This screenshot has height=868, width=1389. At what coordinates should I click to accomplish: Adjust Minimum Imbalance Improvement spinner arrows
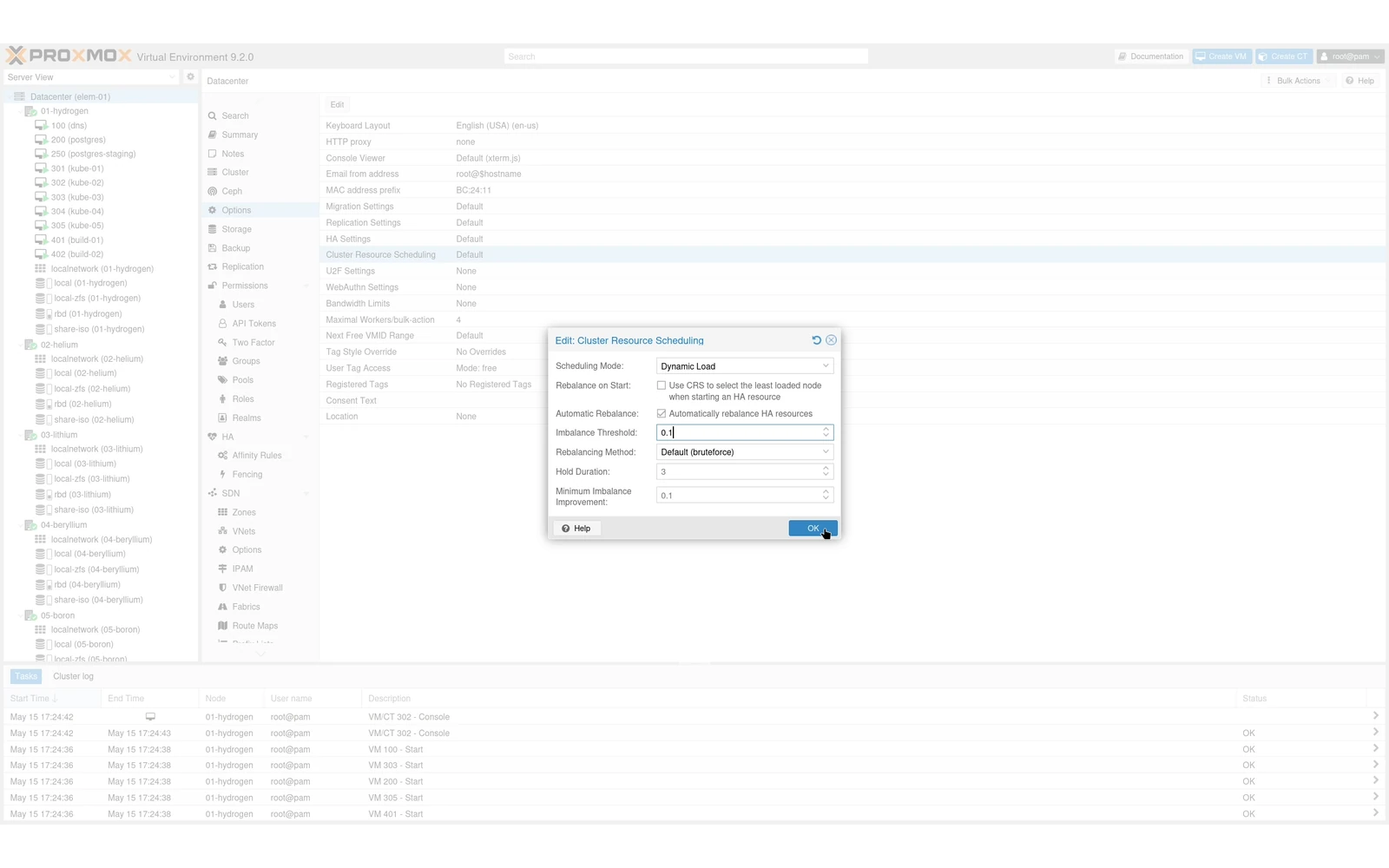click(826, 495)
